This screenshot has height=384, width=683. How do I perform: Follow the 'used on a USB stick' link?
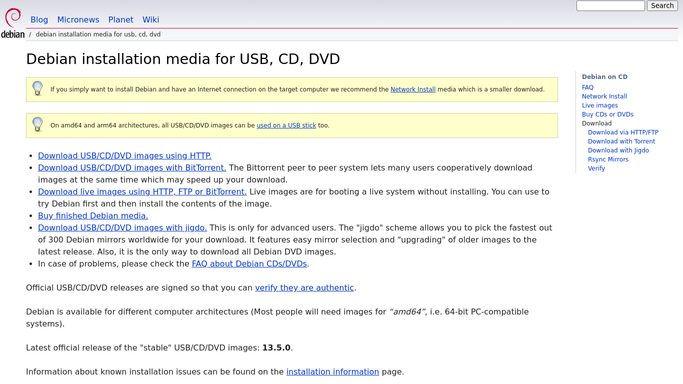point(286,125)
